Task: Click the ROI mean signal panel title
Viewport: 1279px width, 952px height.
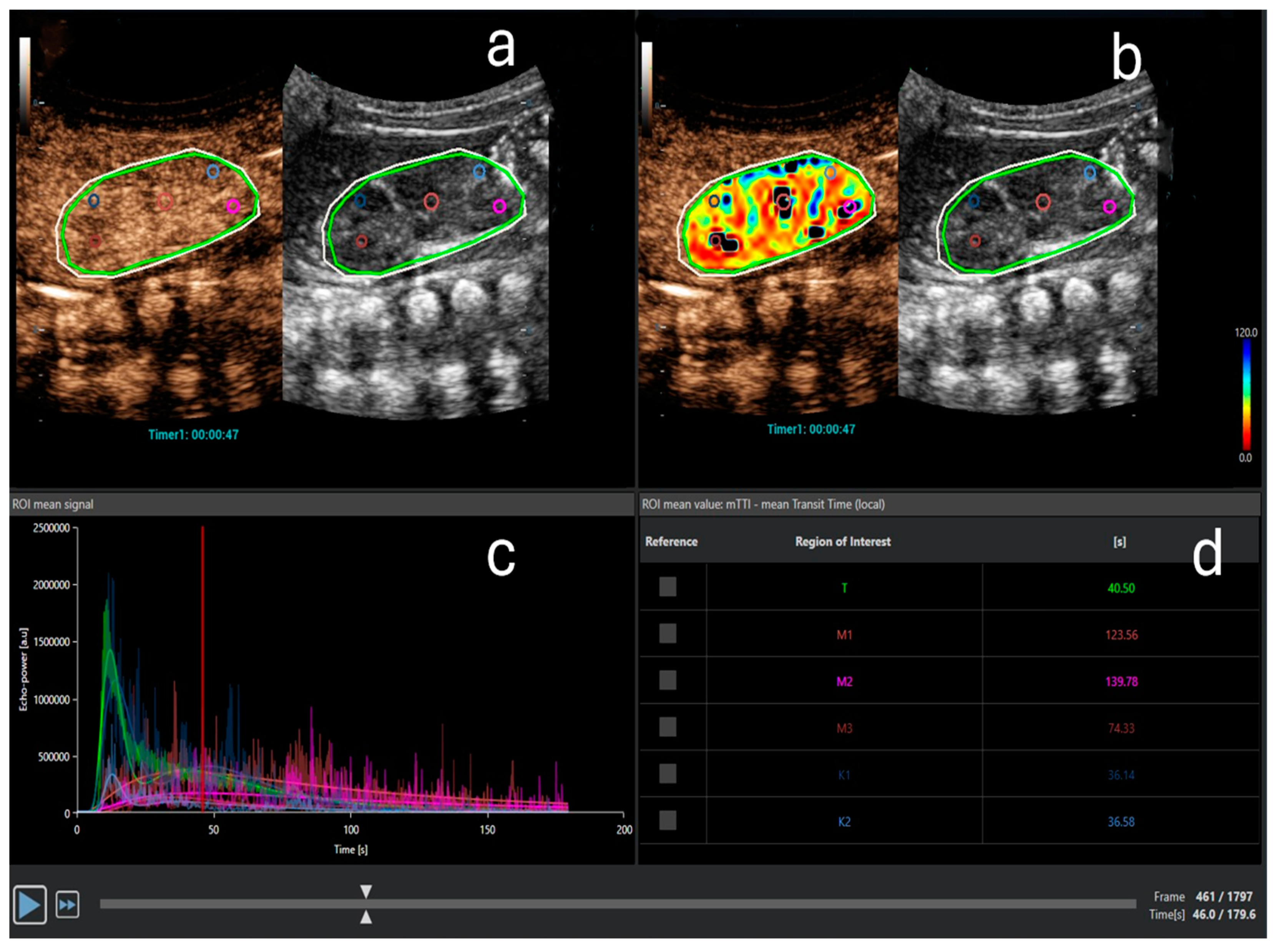Action: (52, 505)
